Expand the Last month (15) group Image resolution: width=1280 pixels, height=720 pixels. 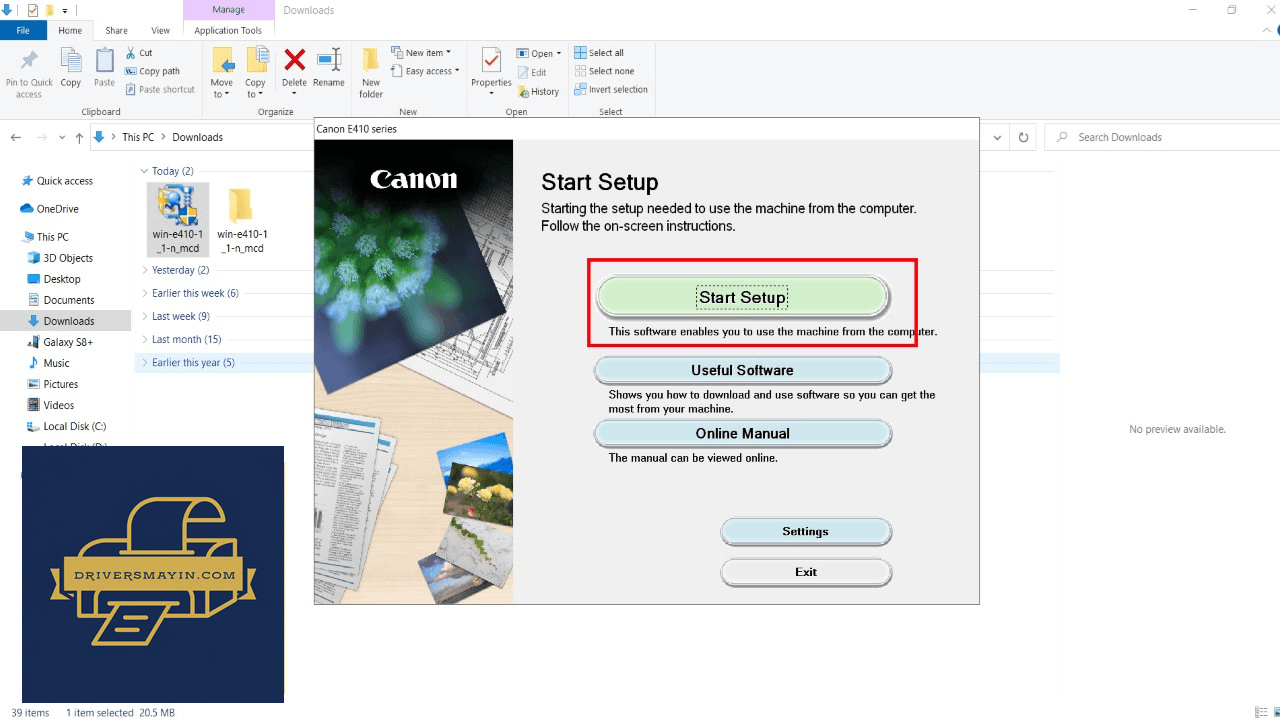[x=144, y=339]
